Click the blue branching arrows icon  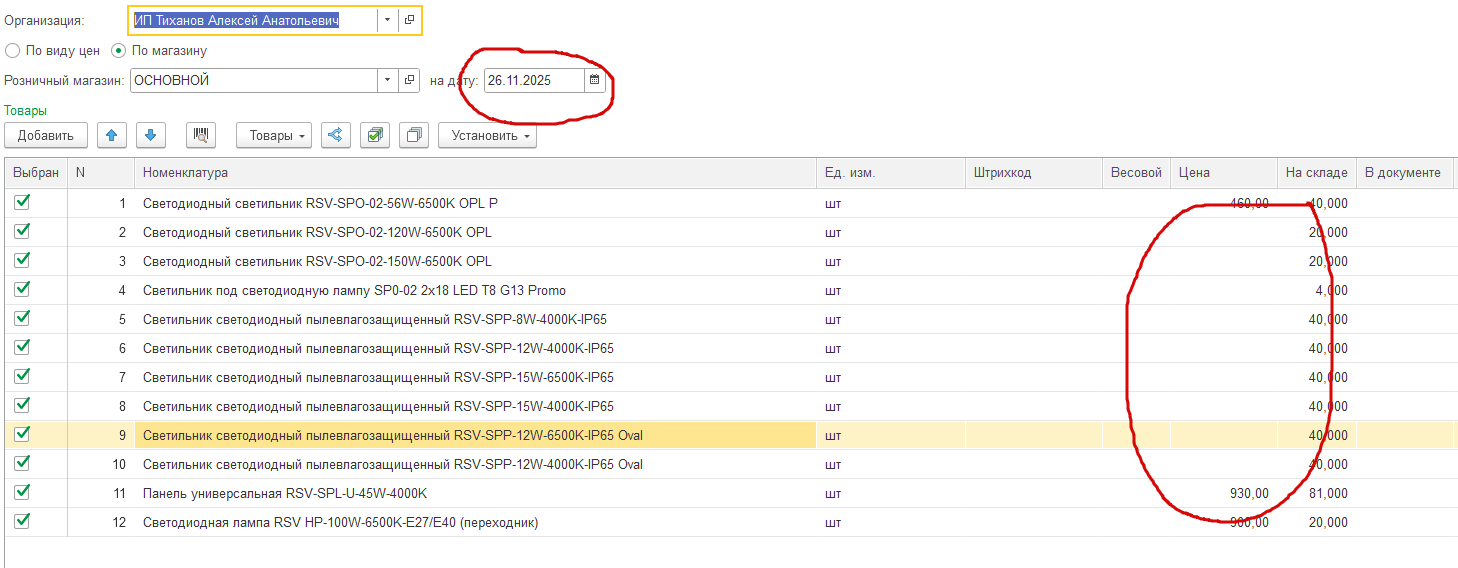point(335,135)
